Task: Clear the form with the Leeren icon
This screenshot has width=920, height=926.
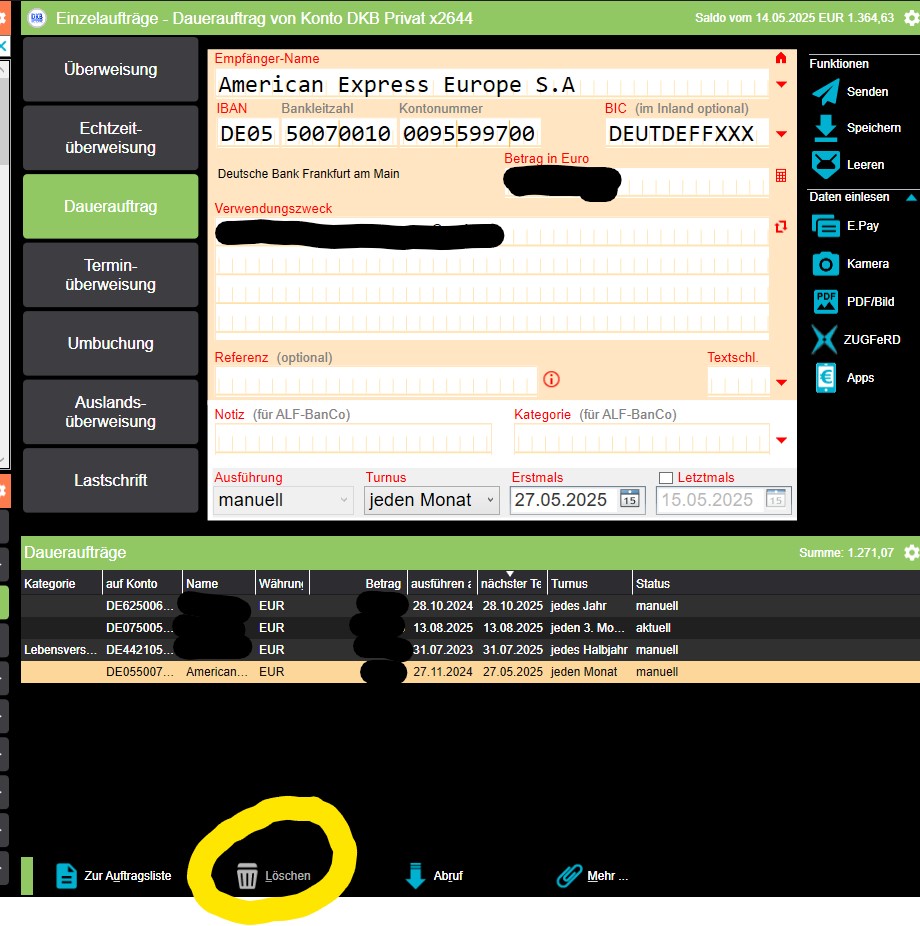Action: 826,165
